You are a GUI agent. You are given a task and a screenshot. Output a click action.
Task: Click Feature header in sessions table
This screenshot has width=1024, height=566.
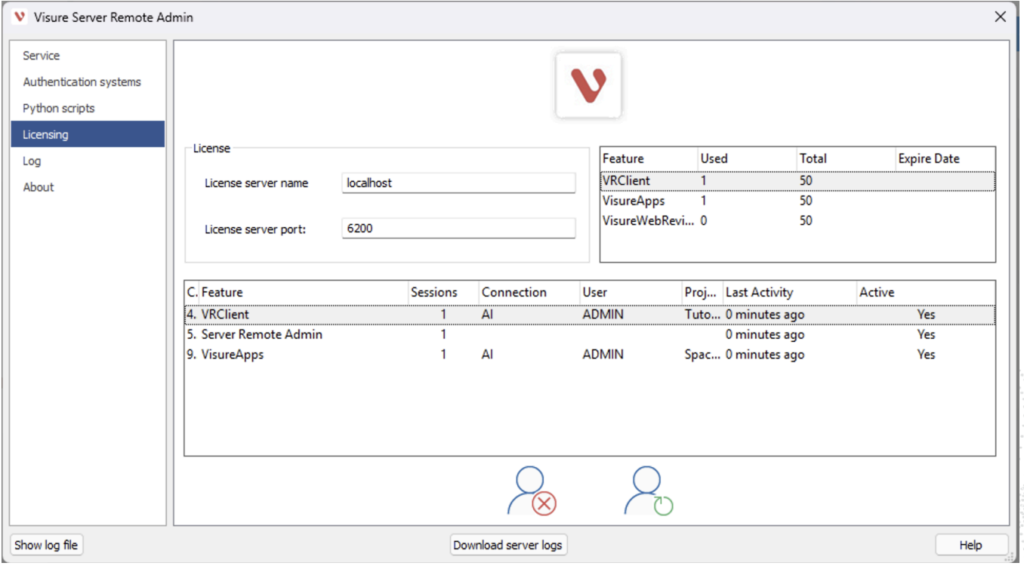click(x=304, y=292)
